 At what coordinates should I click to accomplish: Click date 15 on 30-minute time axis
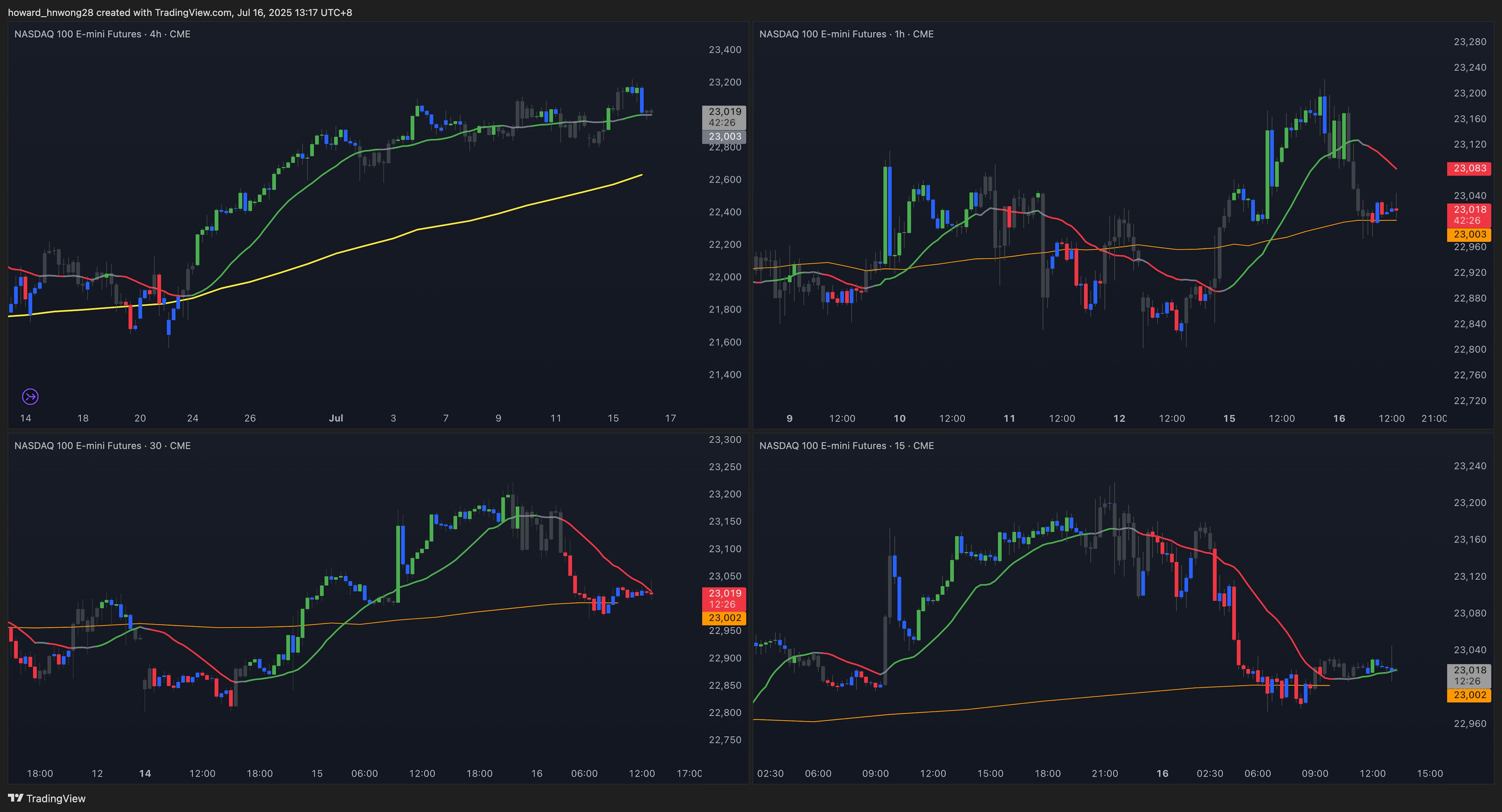(316, 774)
